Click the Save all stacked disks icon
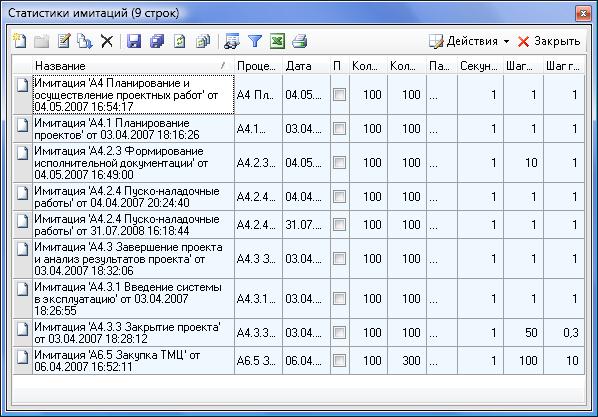Screen dimensions: 598x417 (157, 41)
